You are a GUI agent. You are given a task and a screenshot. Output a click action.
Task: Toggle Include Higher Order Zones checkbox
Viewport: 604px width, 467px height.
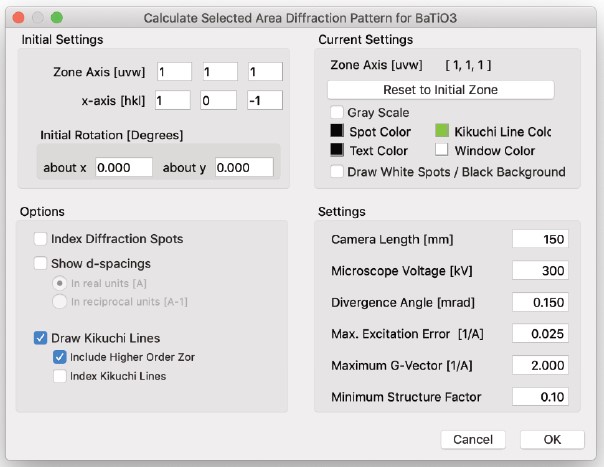click(59, 357)
